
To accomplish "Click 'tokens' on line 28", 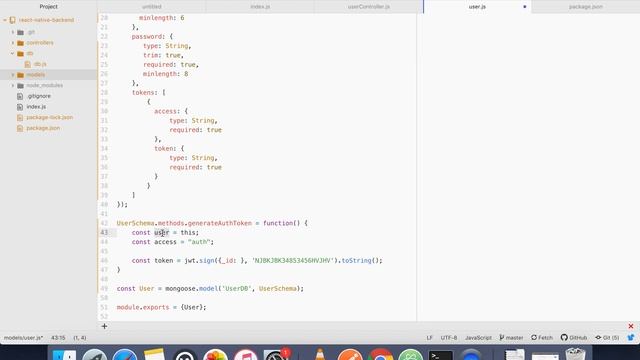I will click(x=143, y=93).
